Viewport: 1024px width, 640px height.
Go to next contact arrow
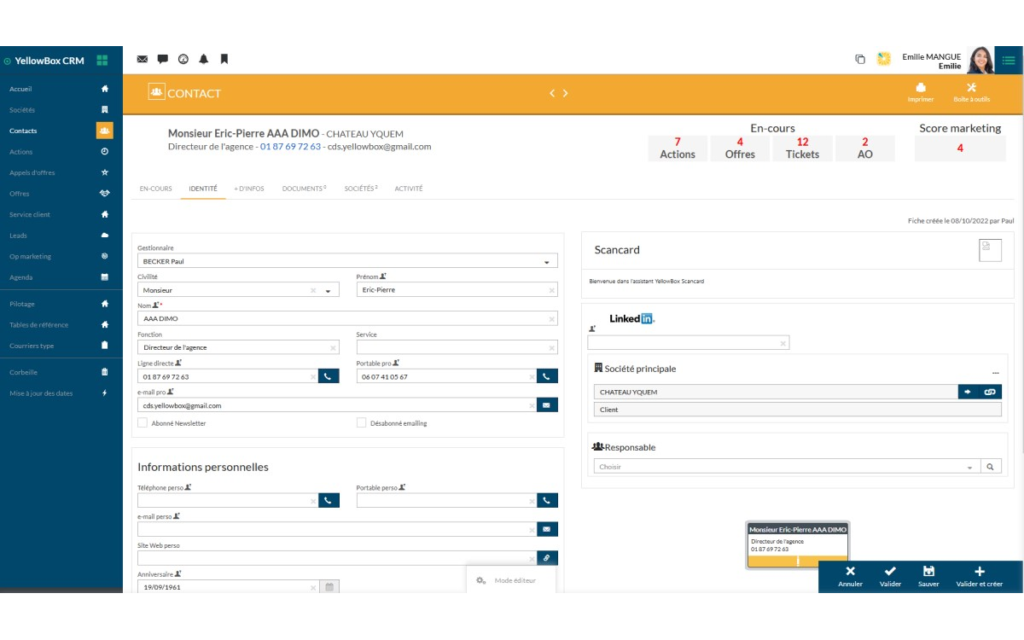coord(566,93)
